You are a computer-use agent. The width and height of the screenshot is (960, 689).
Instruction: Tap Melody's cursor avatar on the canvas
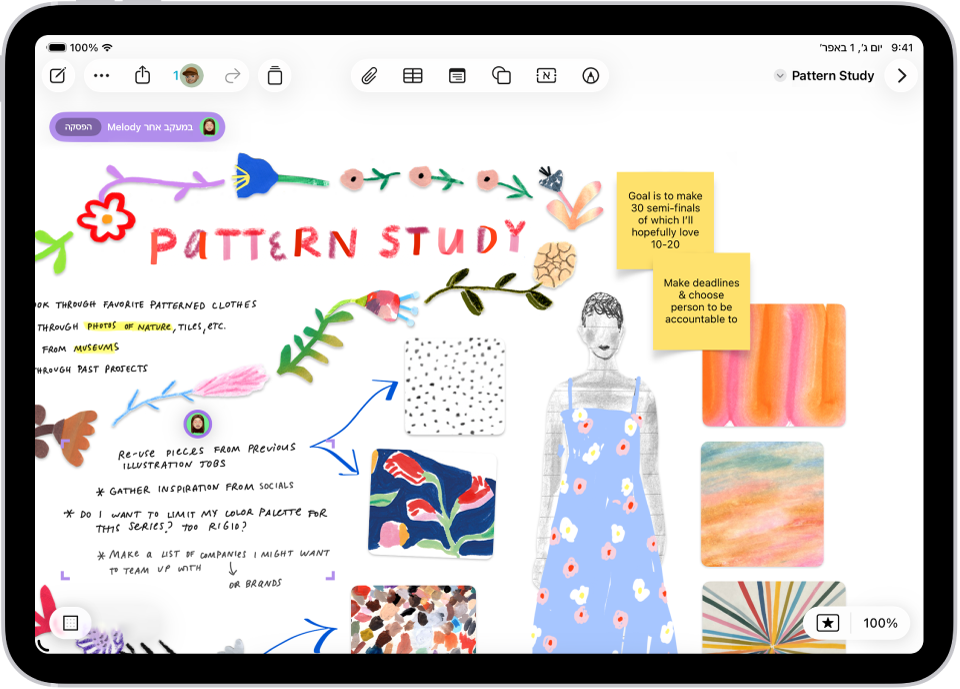[198, 423]
